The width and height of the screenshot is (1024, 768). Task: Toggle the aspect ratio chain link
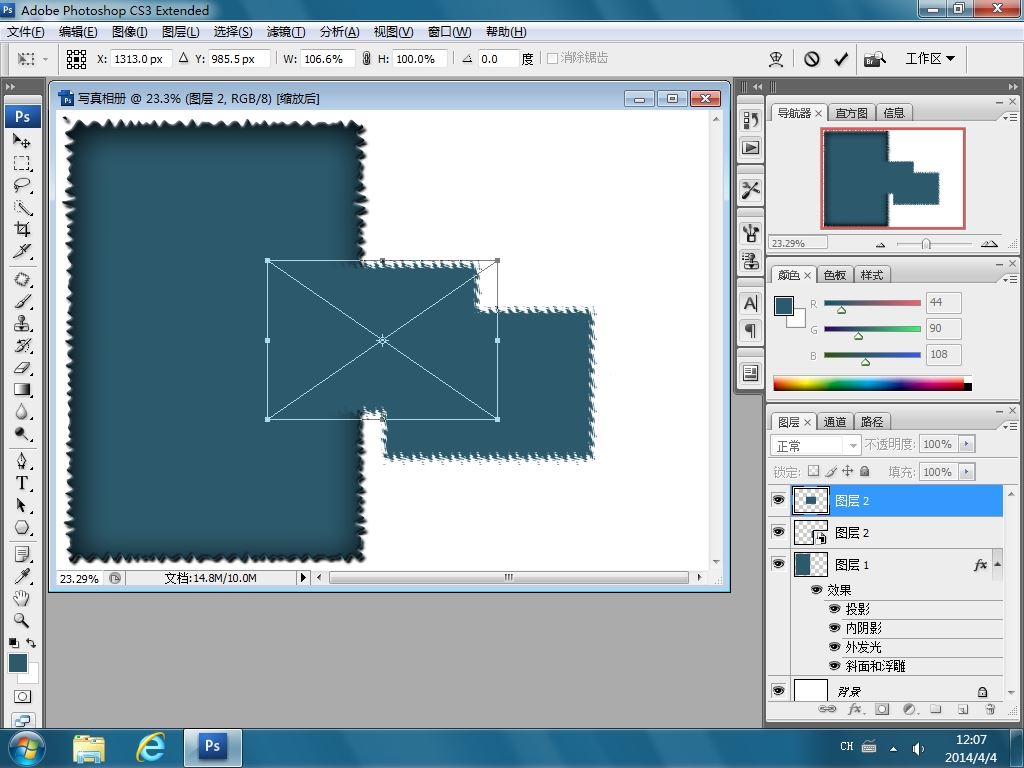click(x=366, y=59)
